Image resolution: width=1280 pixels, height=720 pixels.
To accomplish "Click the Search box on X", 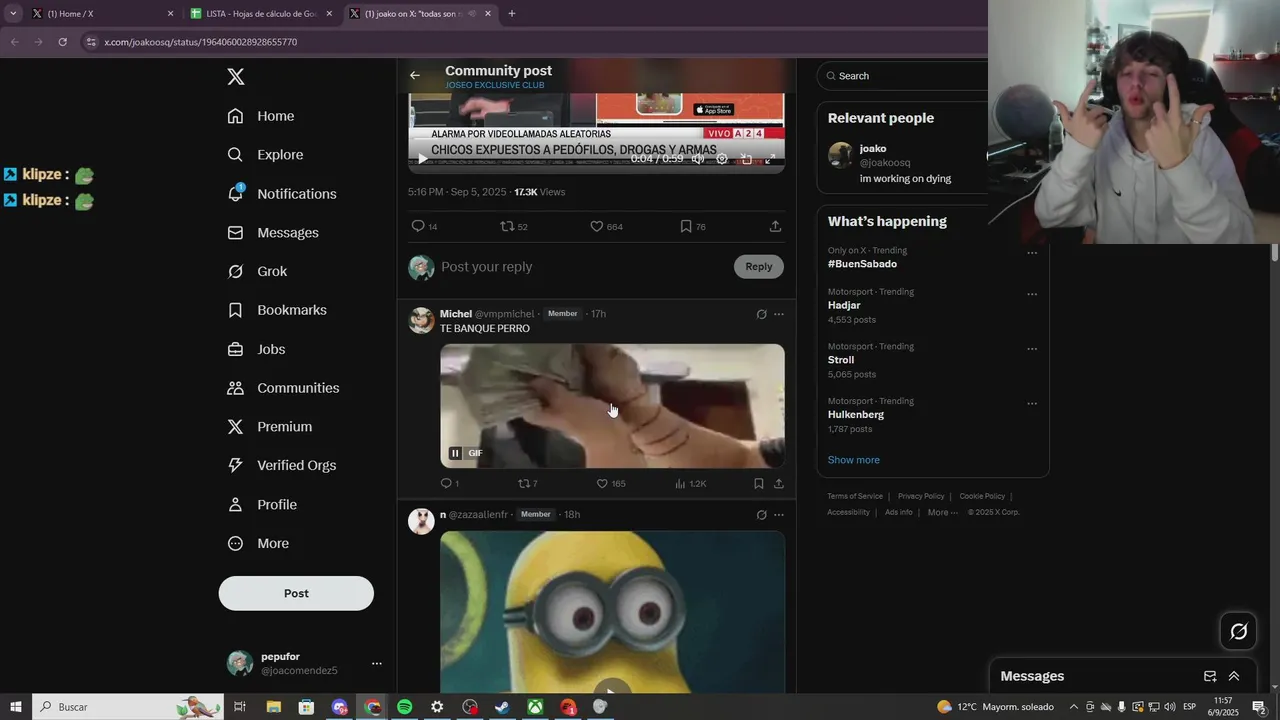I will [x=905, y=76].
